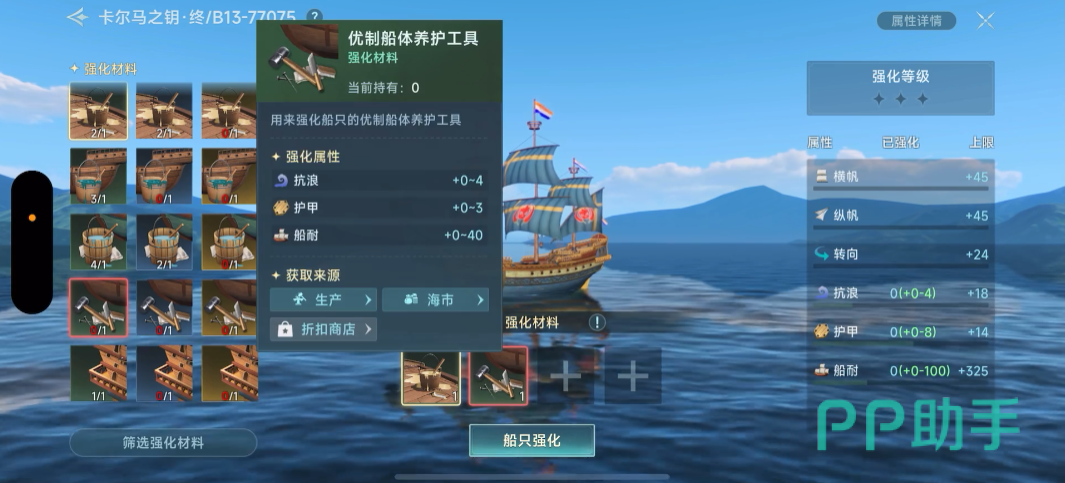Expand the 生产 source option

point(323,300)
